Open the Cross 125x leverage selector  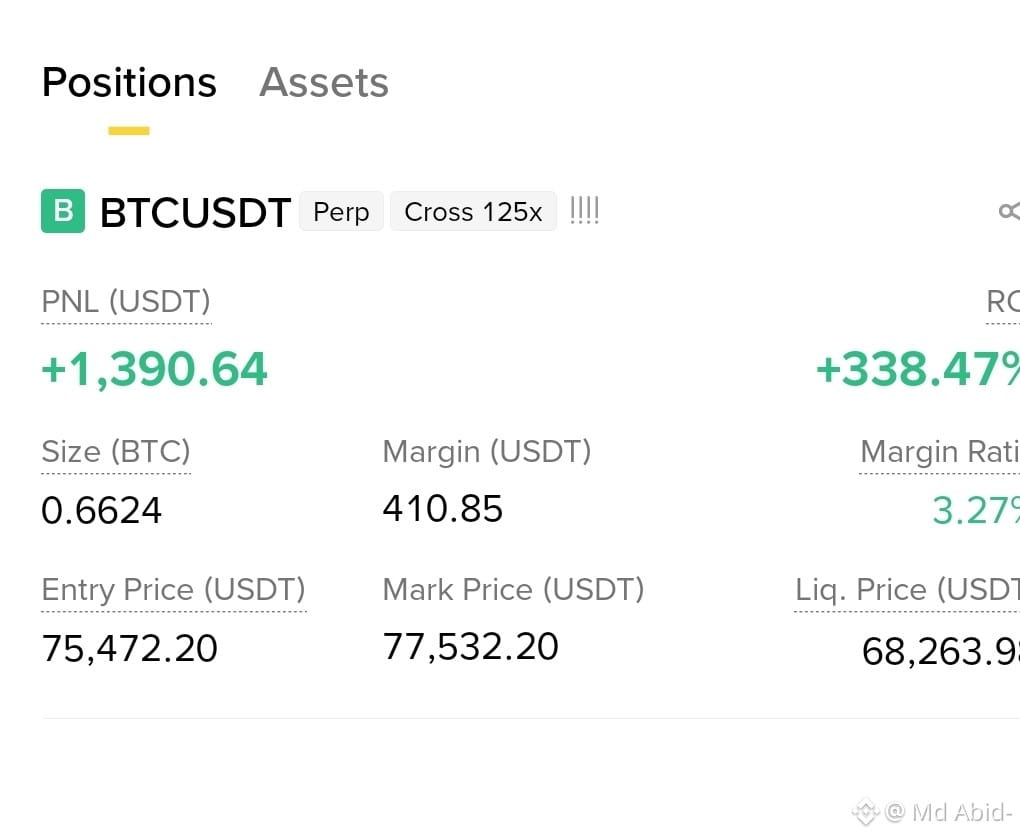(x=473, y=211)
